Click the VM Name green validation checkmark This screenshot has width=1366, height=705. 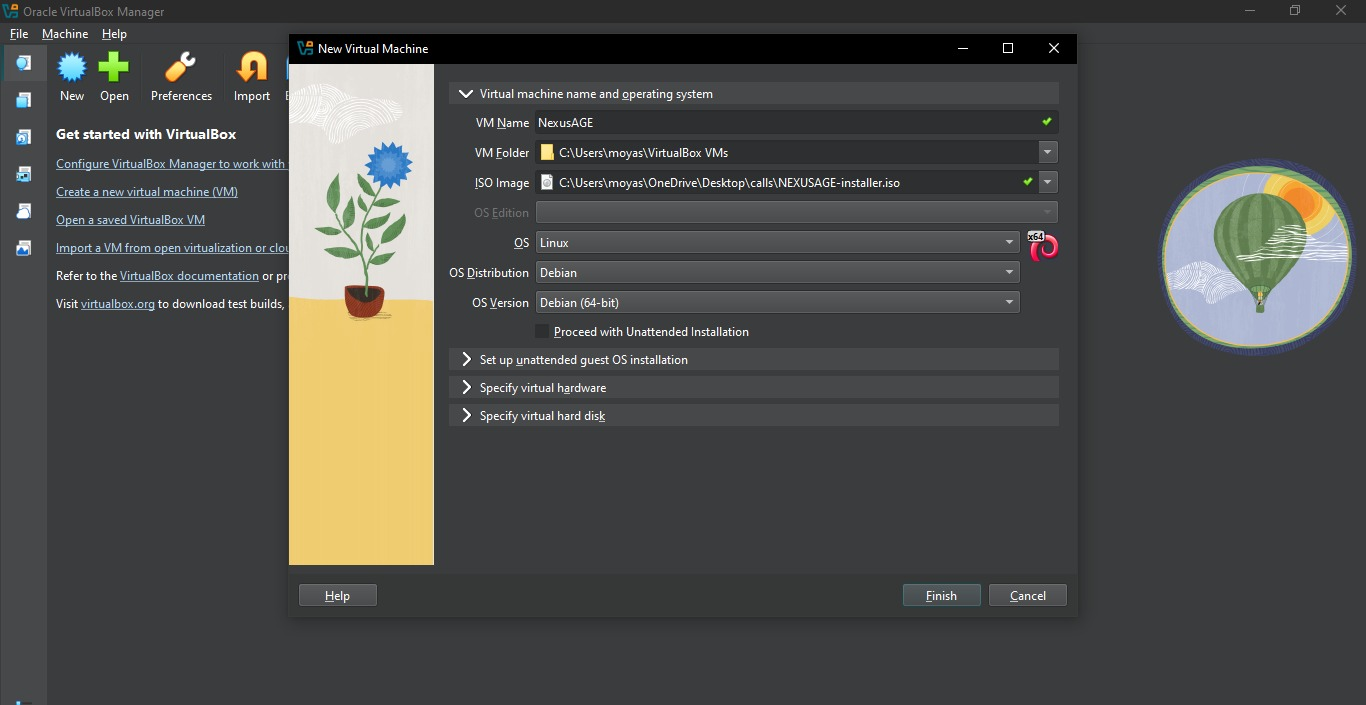[1046, 122]
